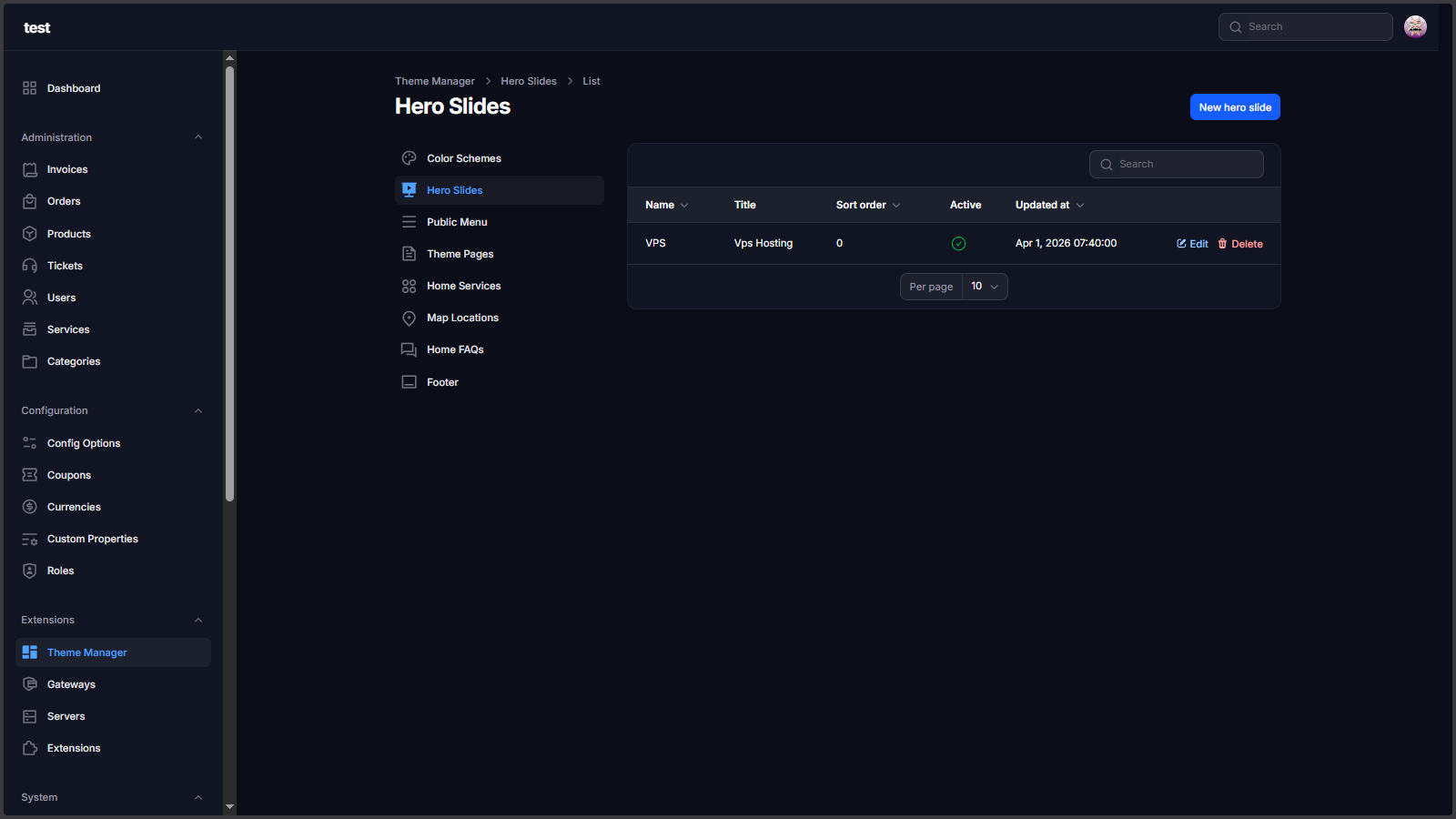The height and width of the screenshot is (819, 1456).
Task: Go to Theme Pages in theme menu
Action: tap(460, 254)
